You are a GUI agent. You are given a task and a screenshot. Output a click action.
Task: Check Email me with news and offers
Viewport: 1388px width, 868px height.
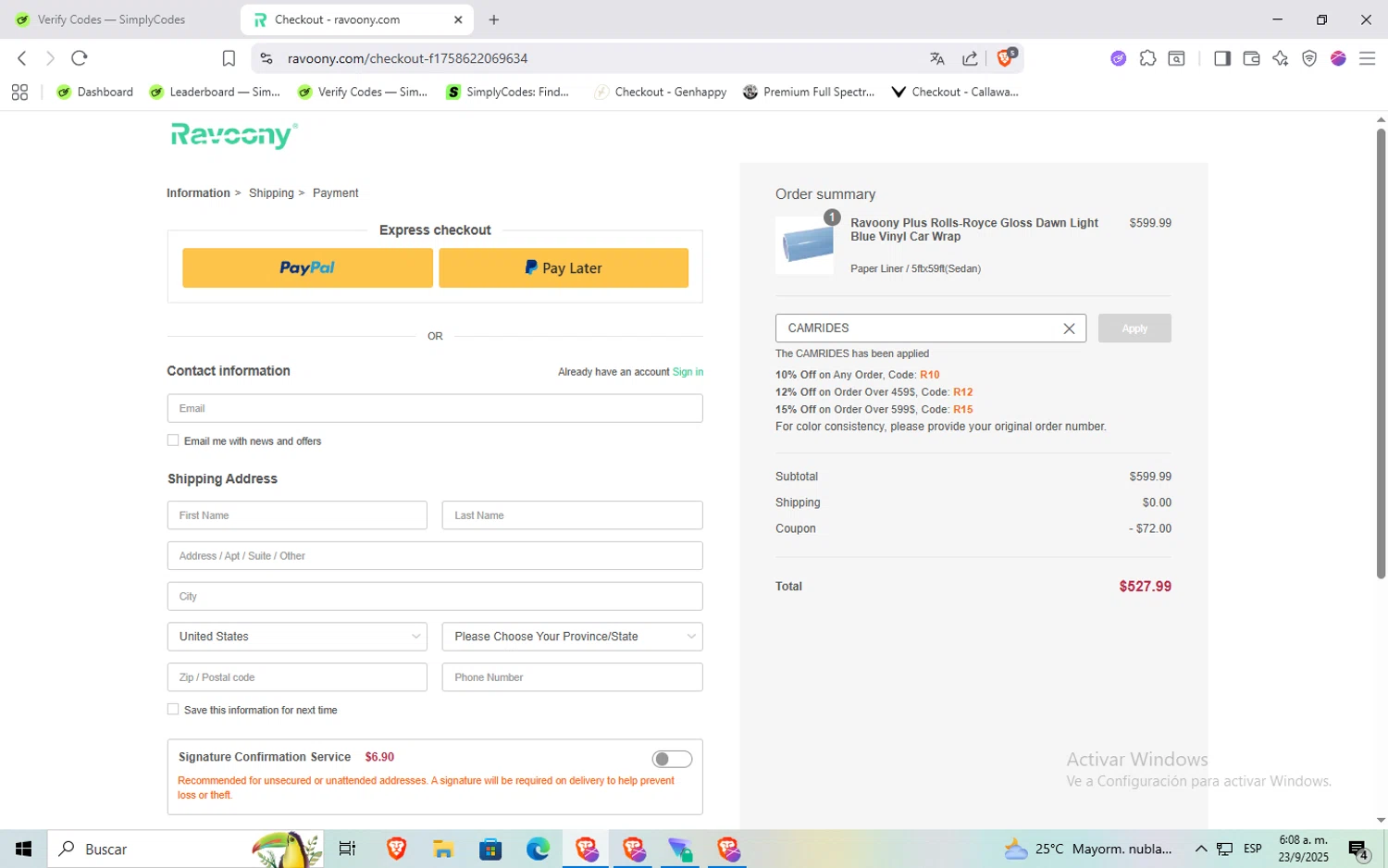coord(173,440)
